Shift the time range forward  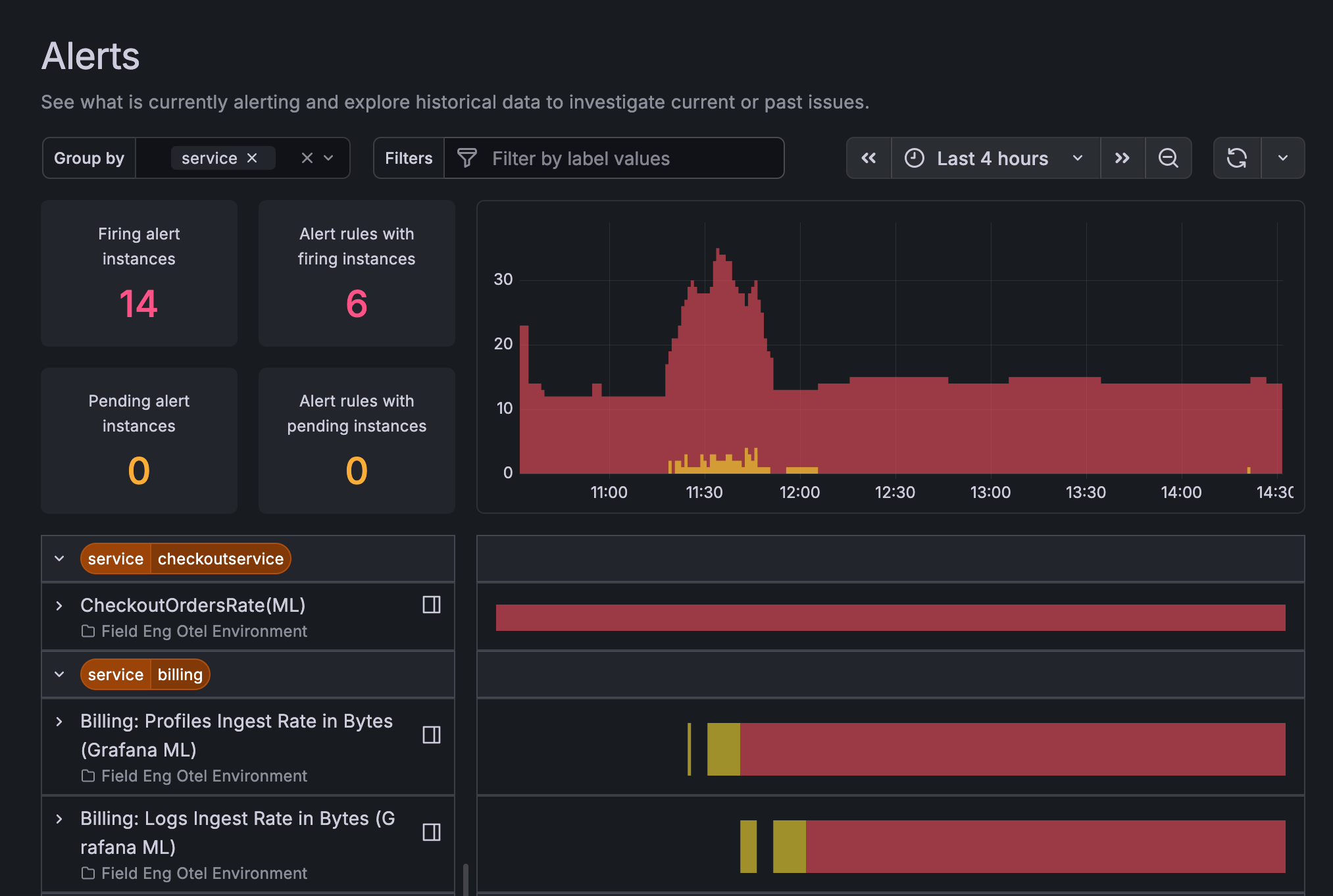pos(1122,158)
